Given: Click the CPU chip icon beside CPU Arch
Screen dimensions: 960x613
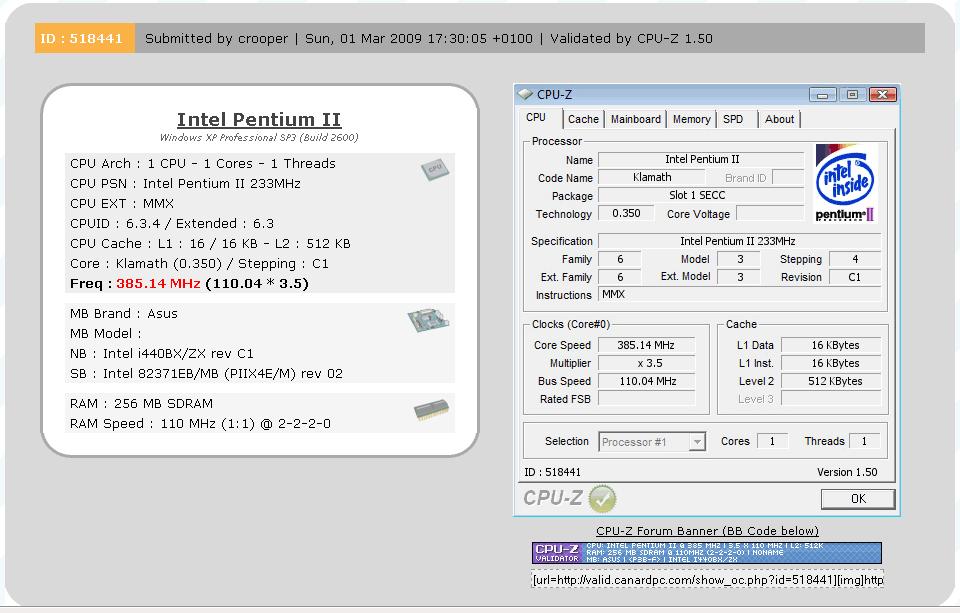Looking at the screenshot, I should pos(435,170).
